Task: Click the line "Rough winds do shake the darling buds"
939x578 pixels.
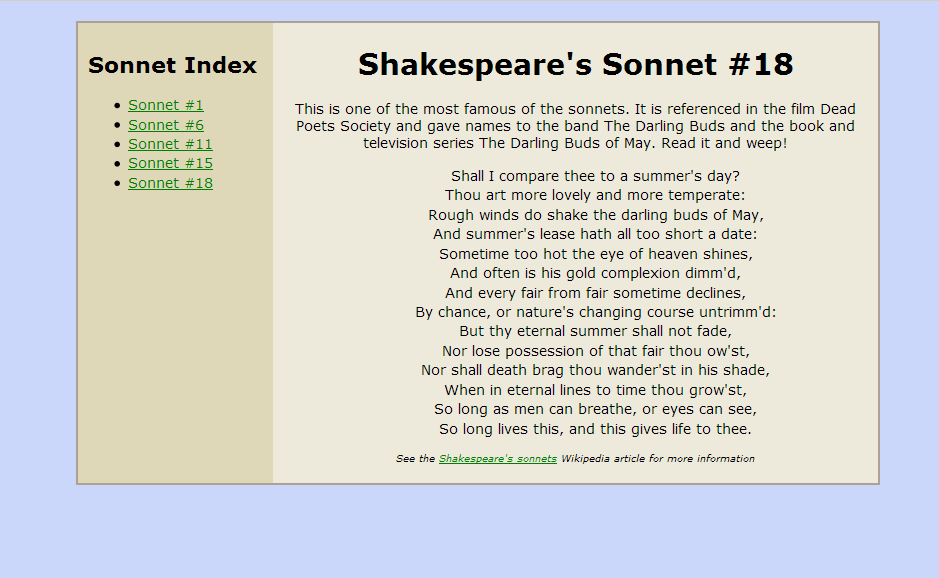Action: point(596,215)
